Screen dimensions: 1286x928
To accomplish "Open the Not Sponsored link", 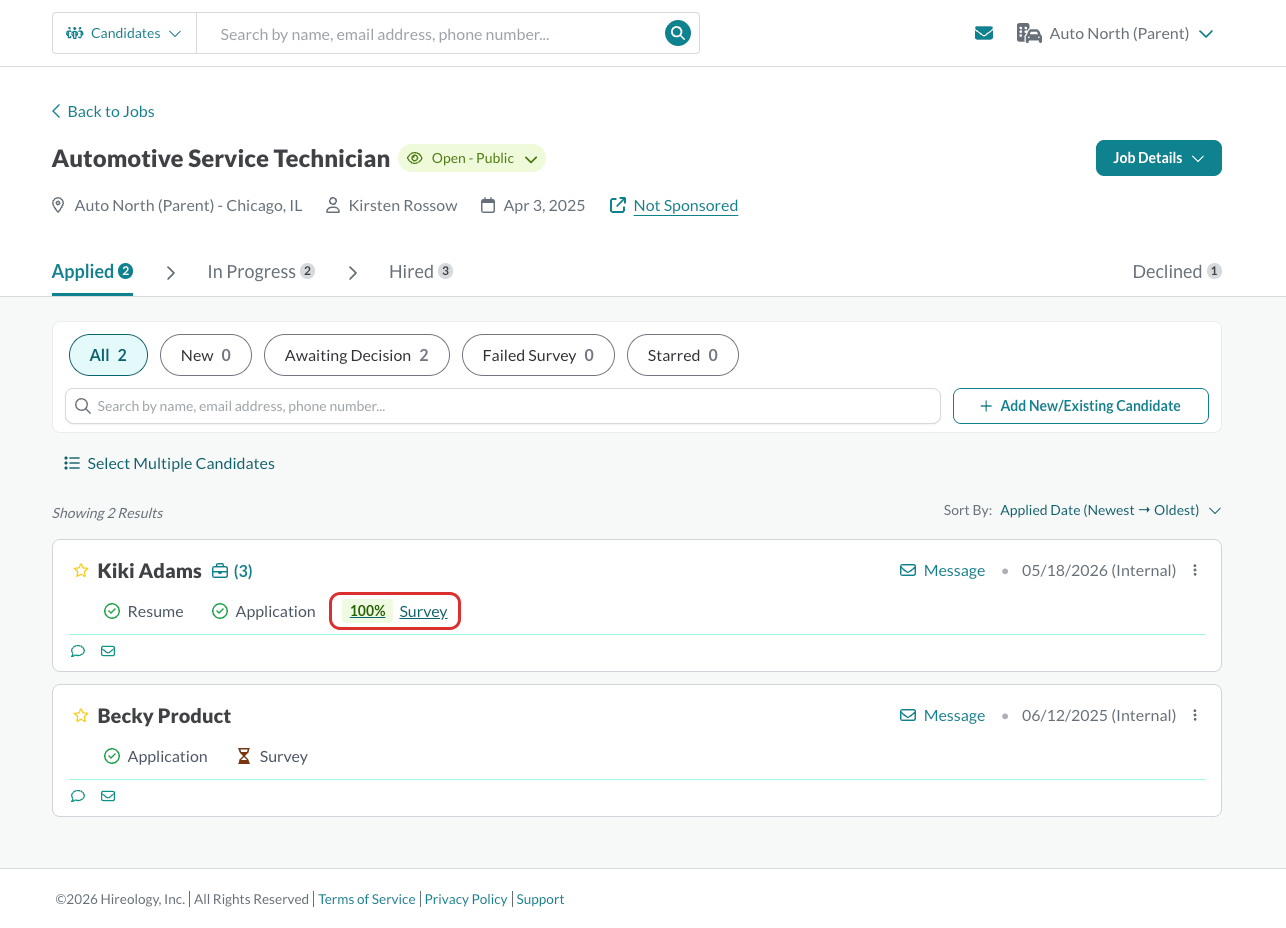I will point(686,205).
